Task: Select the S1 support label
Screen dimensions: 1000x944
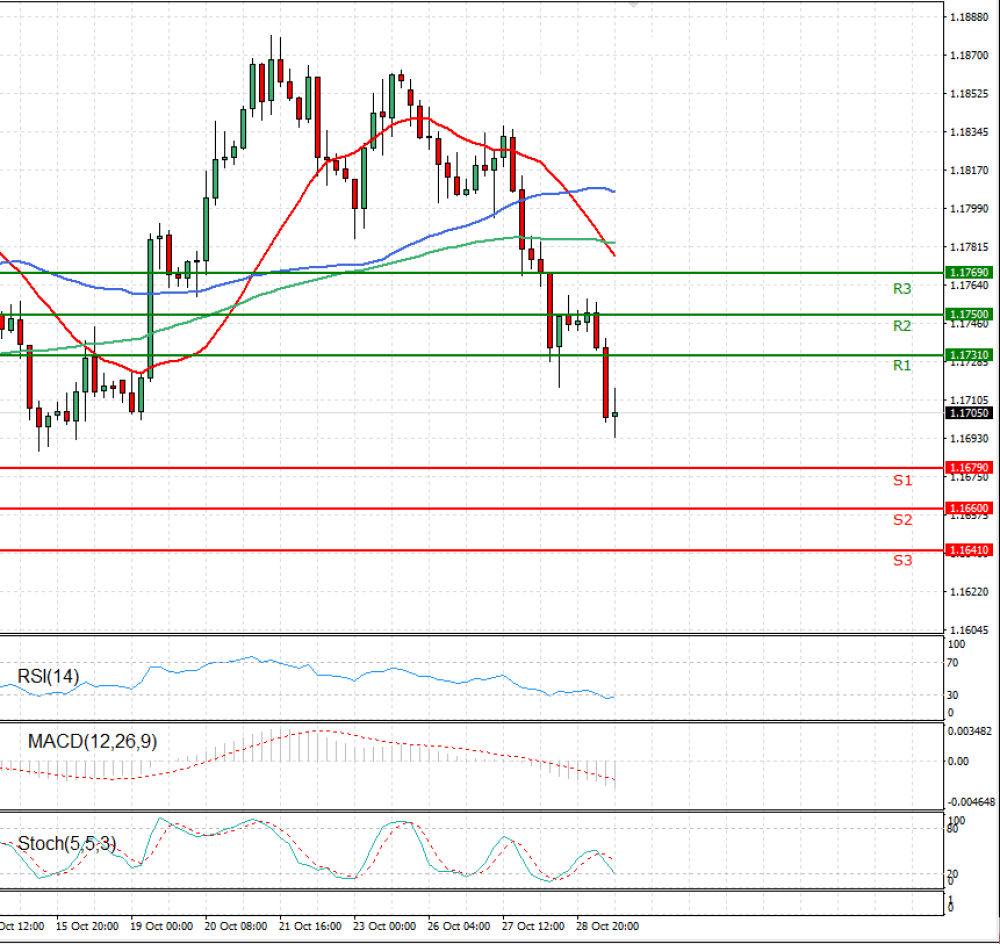Action: [x=902, y=480]
